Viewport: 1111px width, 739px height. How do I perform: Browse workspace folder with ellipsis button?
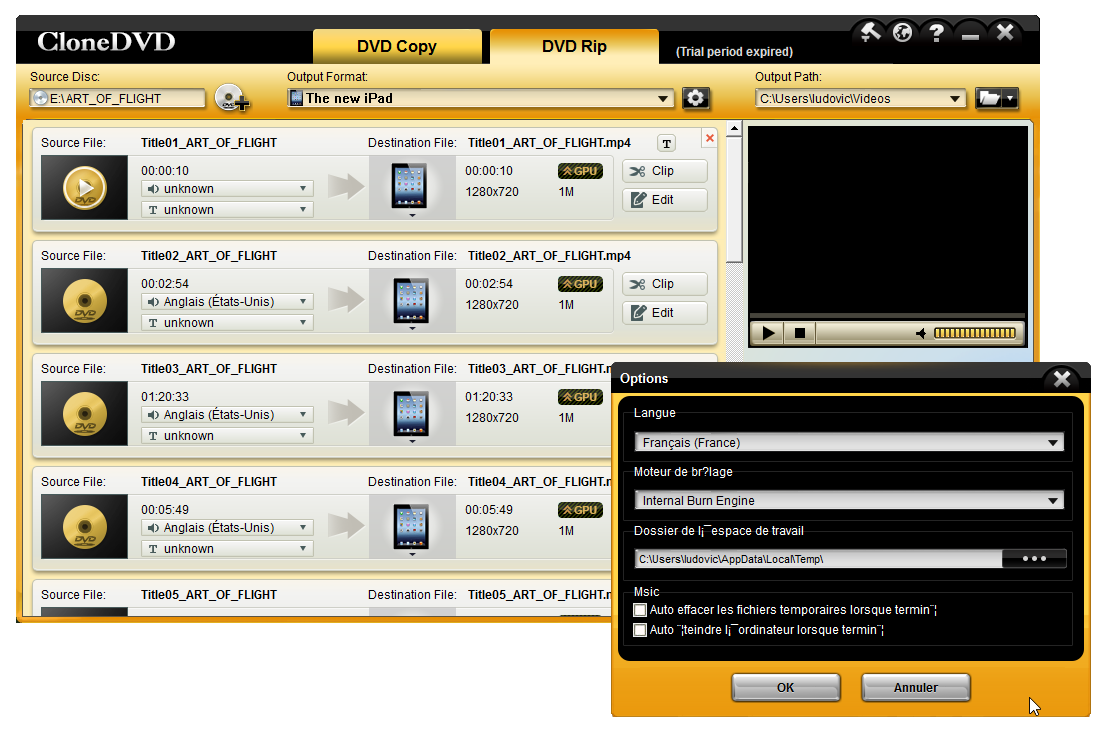pyautogui.click(x=1034, y=558)
